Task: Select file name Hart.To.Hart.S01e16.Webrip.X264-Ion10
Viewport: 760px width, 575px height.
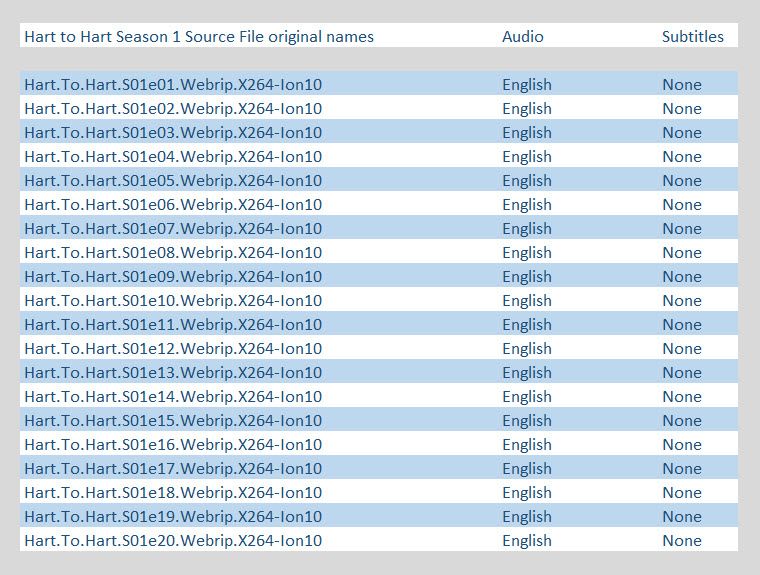Action: (x=173, y=445)
